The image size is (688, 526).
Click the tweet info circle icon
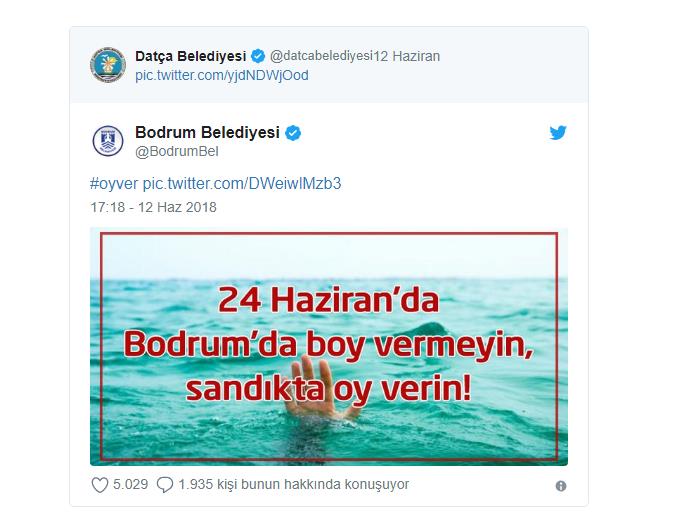[x=561, y=486]
